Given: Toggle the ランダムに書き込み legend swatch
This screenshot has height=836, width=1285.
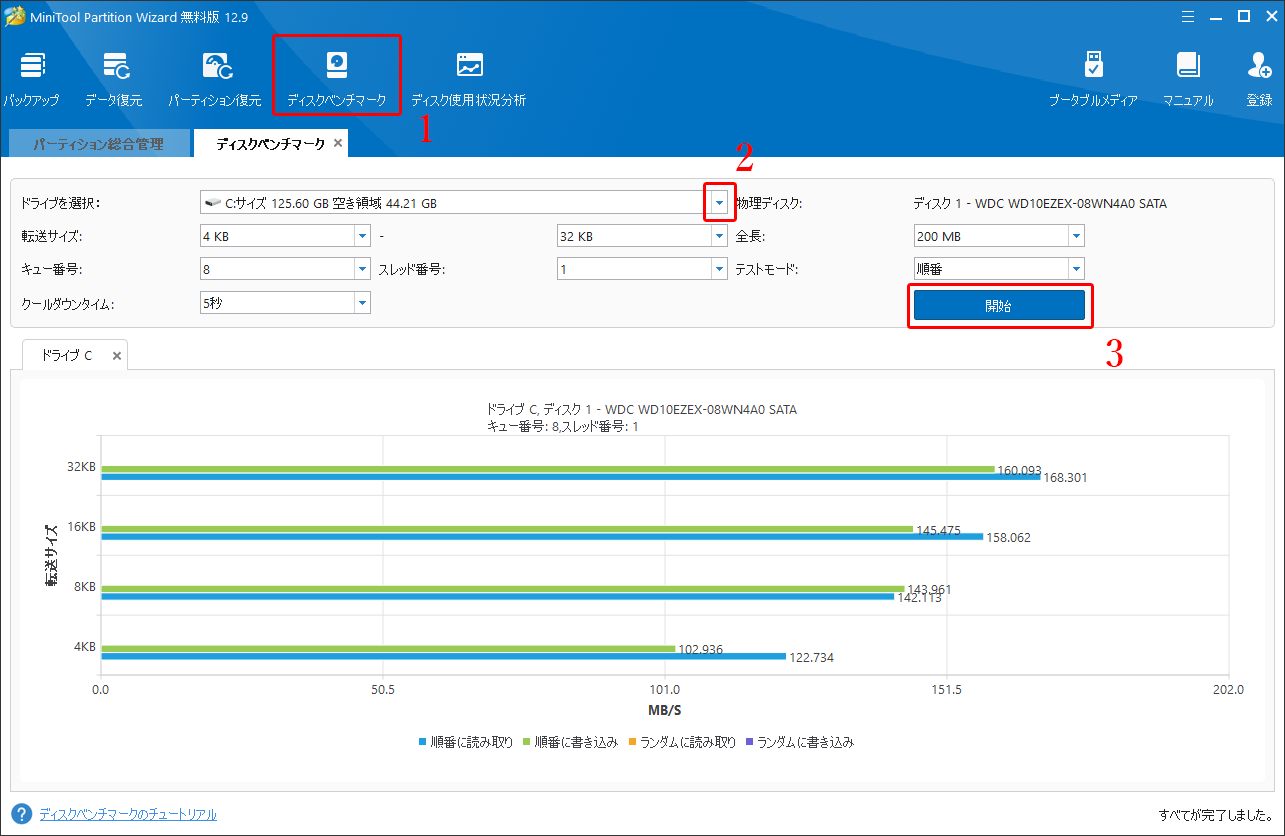Looking at the screenshot, I should click(x=750, y=743).
